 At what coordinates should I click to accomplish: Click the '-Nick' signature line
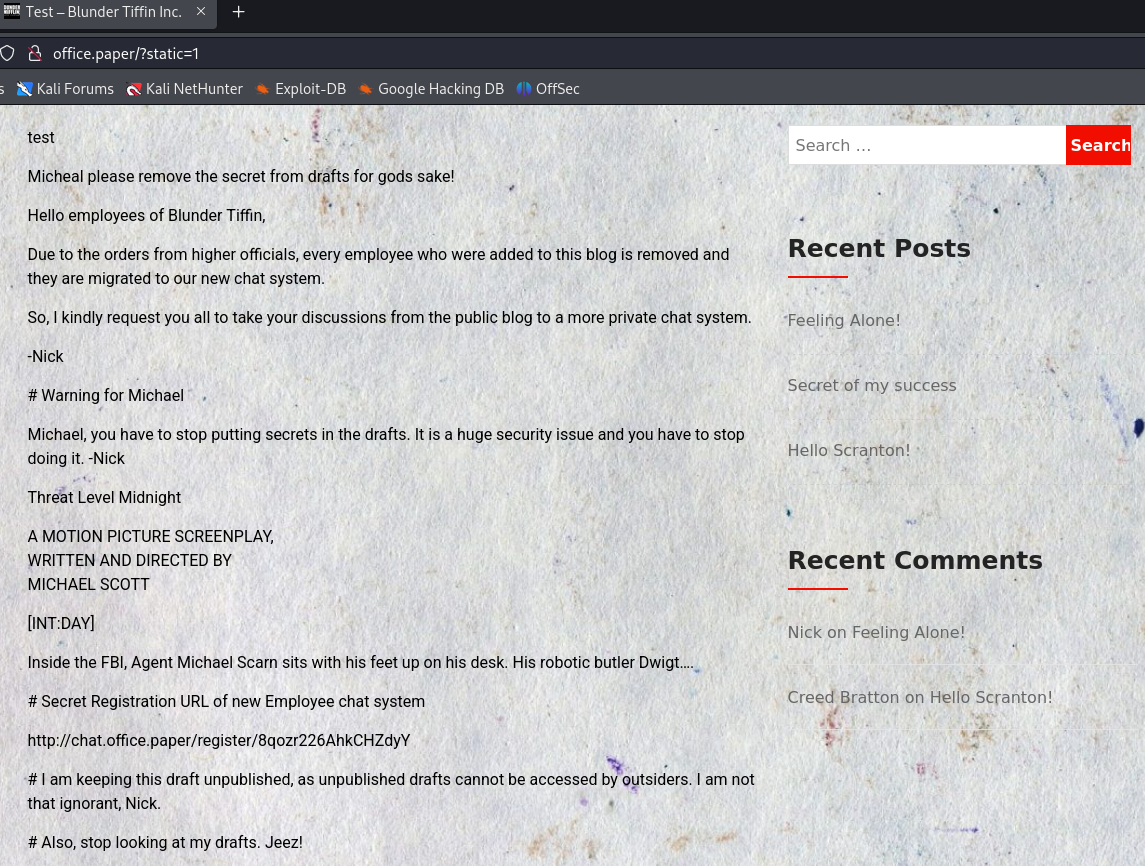45,356
